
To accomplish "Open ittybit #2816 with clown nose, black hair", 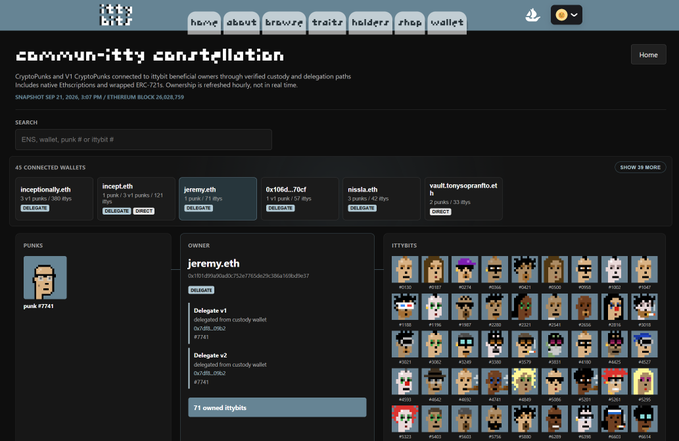I will [x=614, y=307].
